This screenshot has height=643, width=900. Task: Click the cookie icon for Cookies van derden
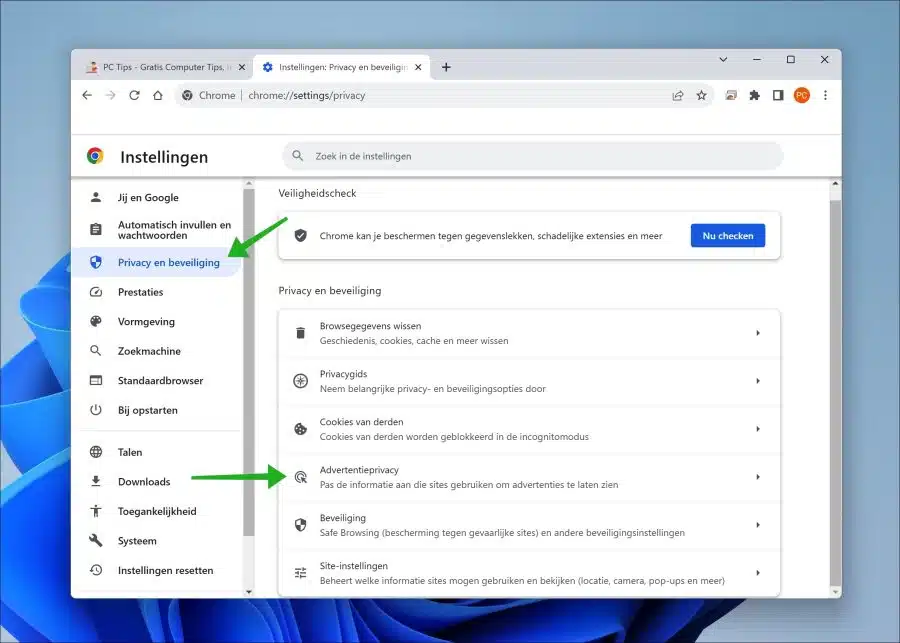[x=300, y=429]
